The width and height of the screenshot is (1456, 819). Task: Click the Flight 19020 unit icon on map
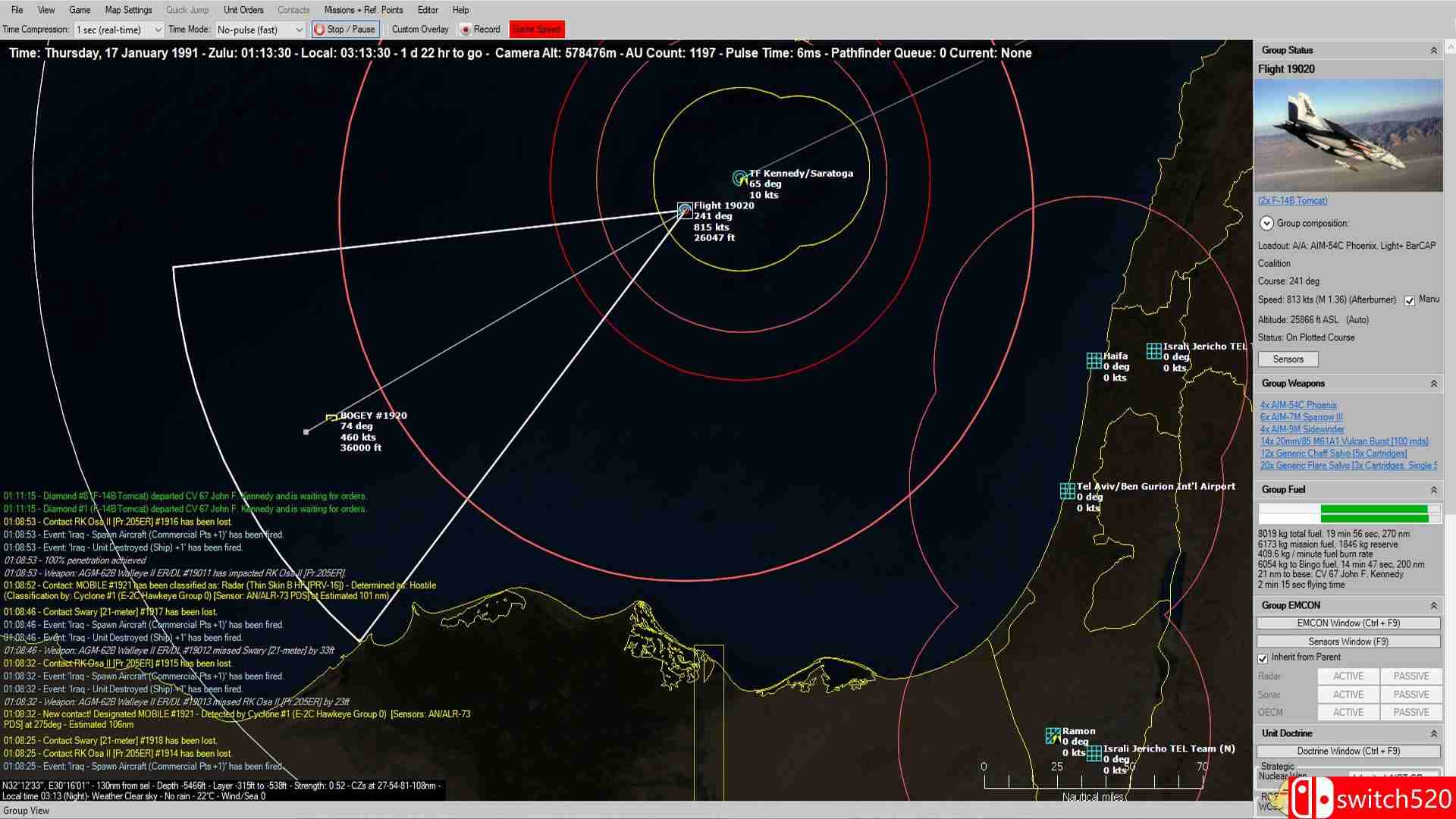tap(685, 209)
